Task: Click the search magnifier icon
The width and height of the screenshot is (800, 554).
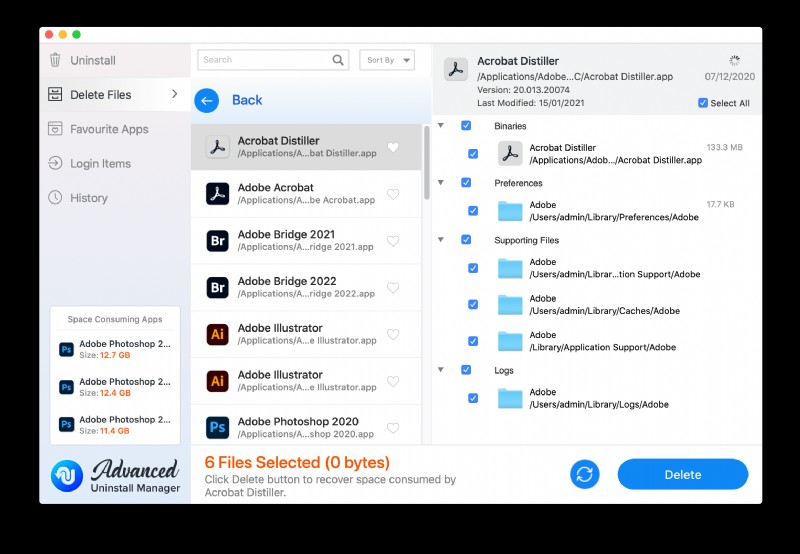Action: (338, 60)
